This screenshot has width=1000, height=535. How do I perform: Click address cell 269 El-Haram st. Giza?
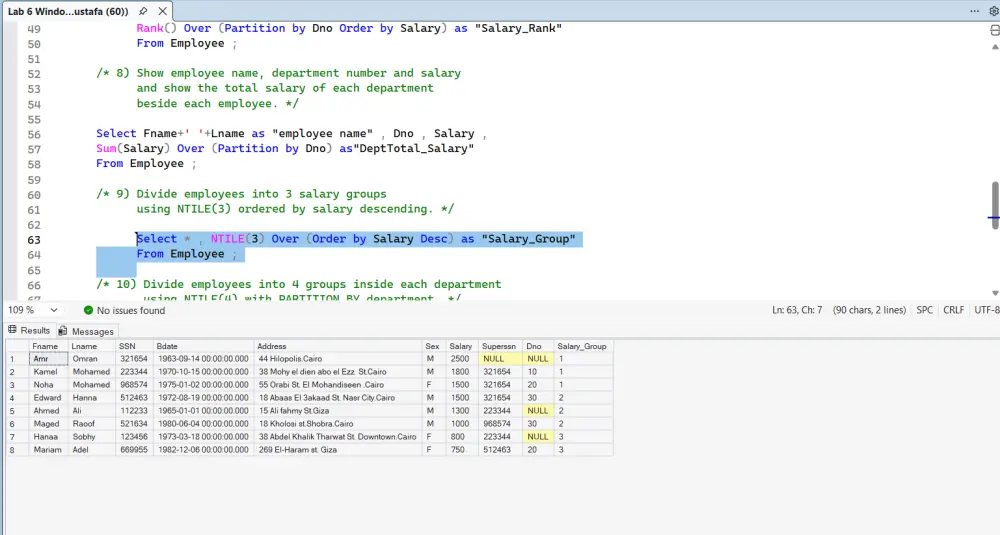pyautogui.click(x=338, y=450)
